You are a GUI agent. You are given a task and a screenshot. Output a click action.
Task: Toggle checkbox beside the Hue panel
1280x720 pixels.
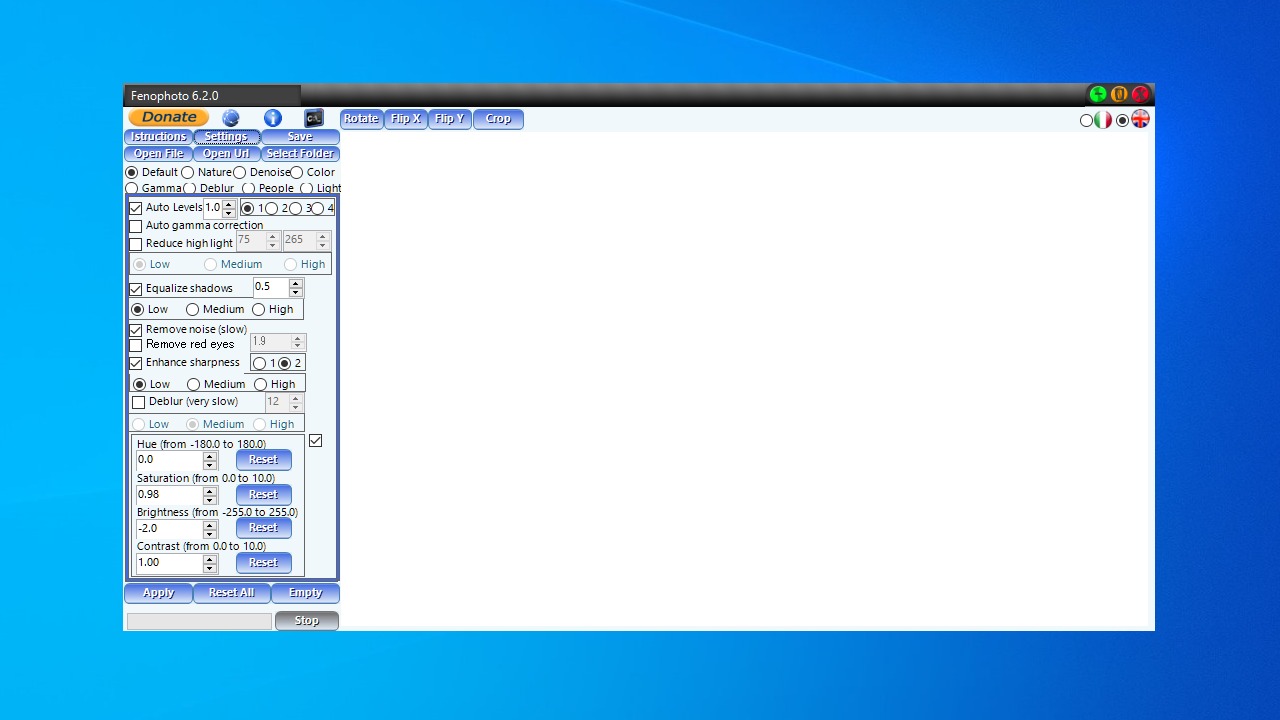(316, 441)
